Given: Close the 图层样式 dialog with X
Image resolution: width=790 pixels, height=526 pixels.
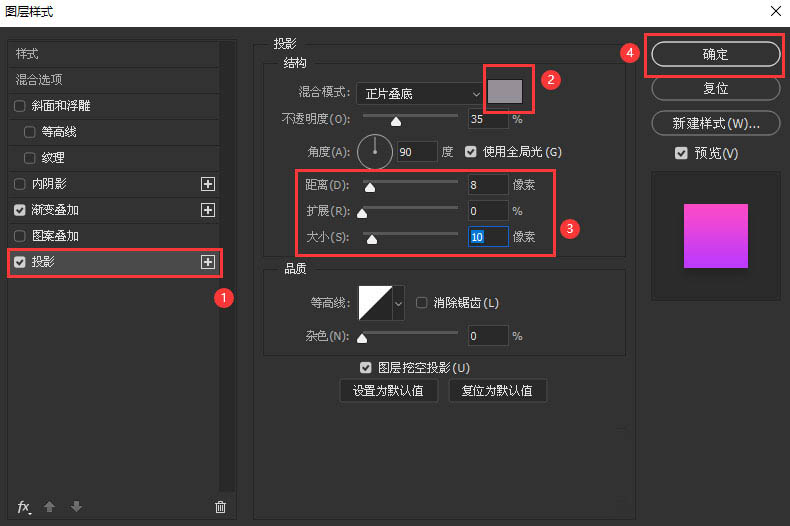Looking at the screenshot, I should point(776,11).
